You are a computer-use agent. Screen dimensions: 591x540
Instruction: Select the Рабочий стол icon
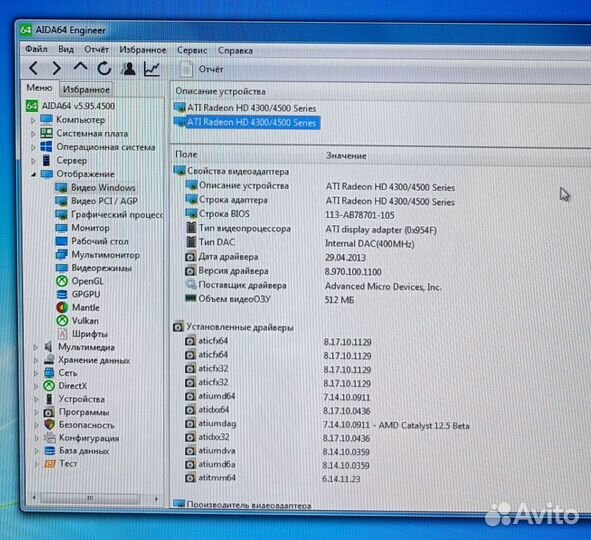coord(61,241)
